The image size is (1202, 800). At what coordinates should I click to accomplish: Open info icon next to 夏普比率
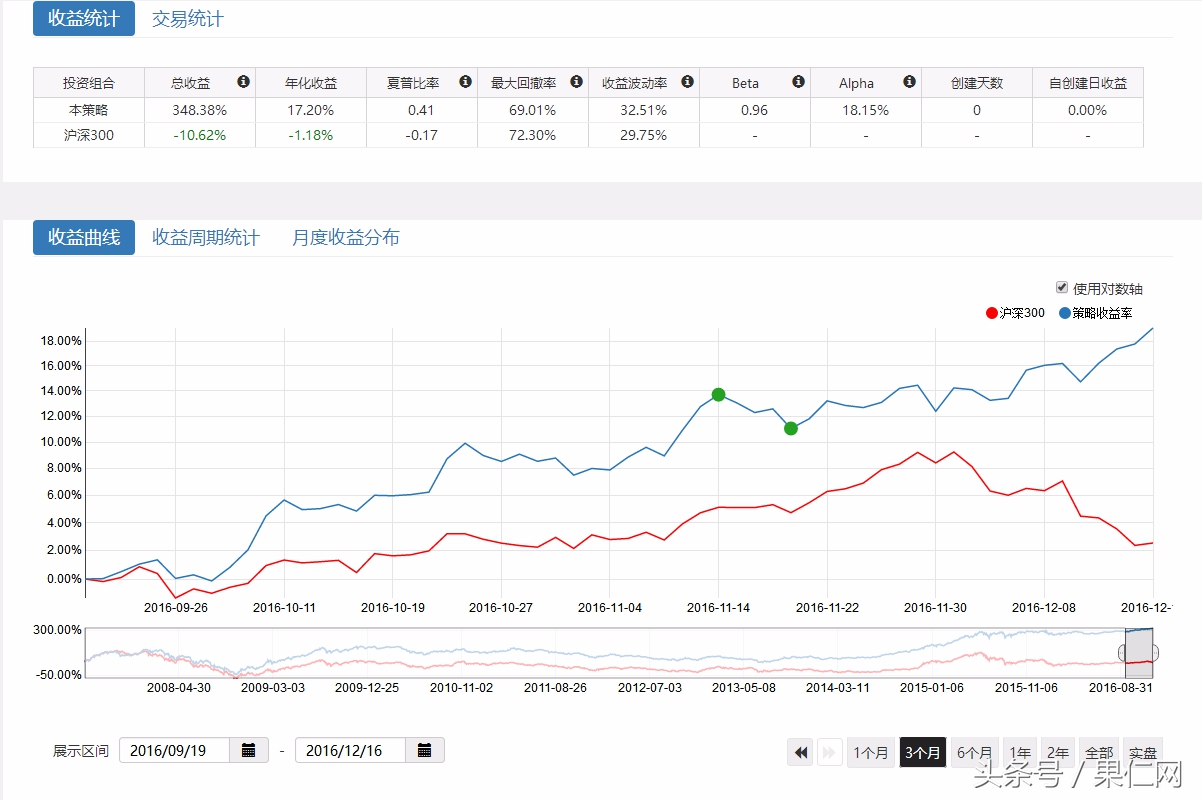click(x=465, y=82)
